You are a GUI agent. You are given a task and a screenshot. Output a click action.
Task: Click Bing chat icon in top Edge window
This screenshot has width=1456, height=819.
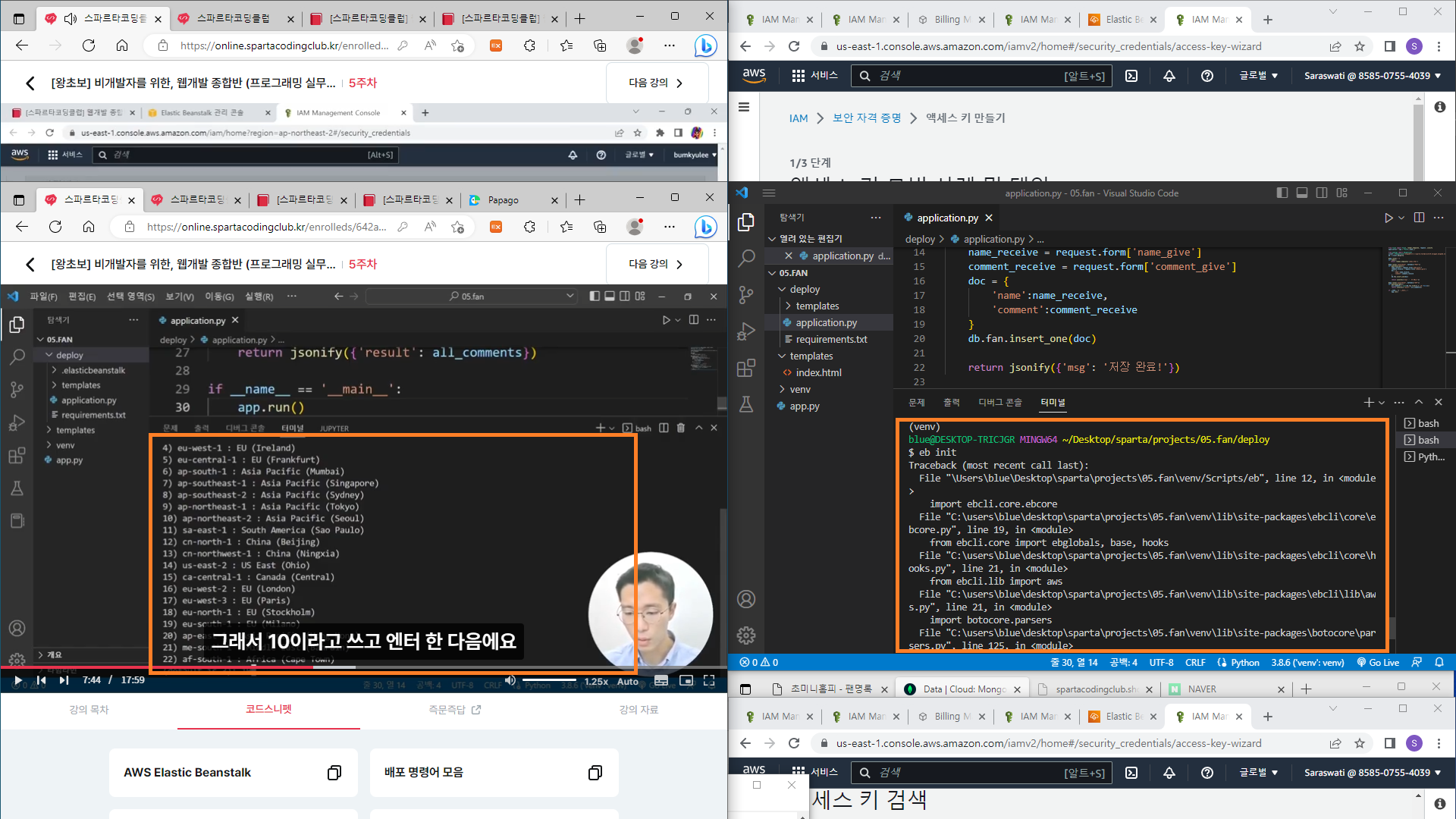705,46
